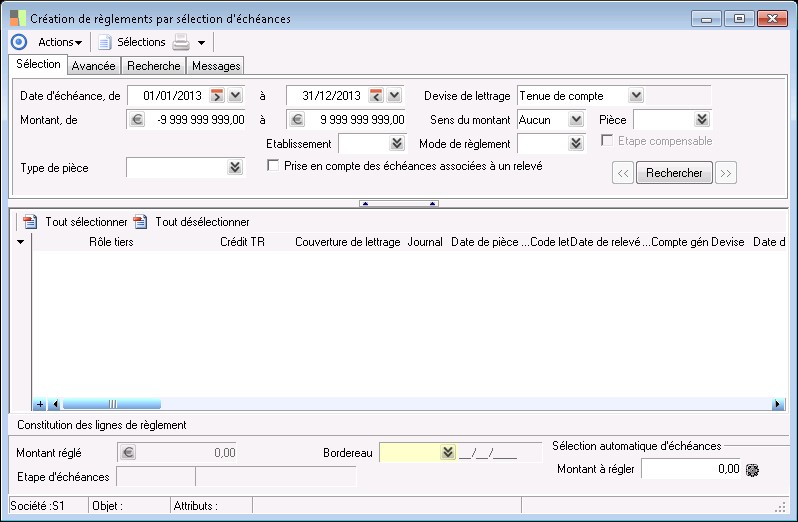Open start date dropdown arrow beside 01/01/2013
The image size is (798, 522).
click(235, 95)
